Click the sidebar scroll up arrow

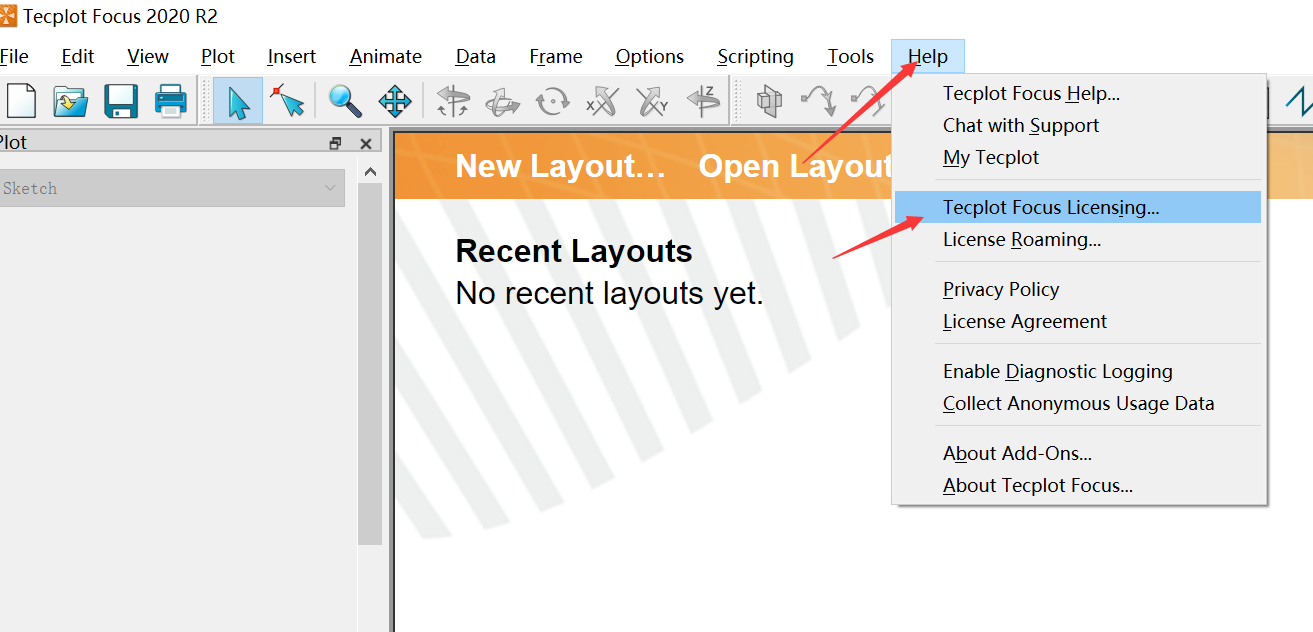(370, 172)
